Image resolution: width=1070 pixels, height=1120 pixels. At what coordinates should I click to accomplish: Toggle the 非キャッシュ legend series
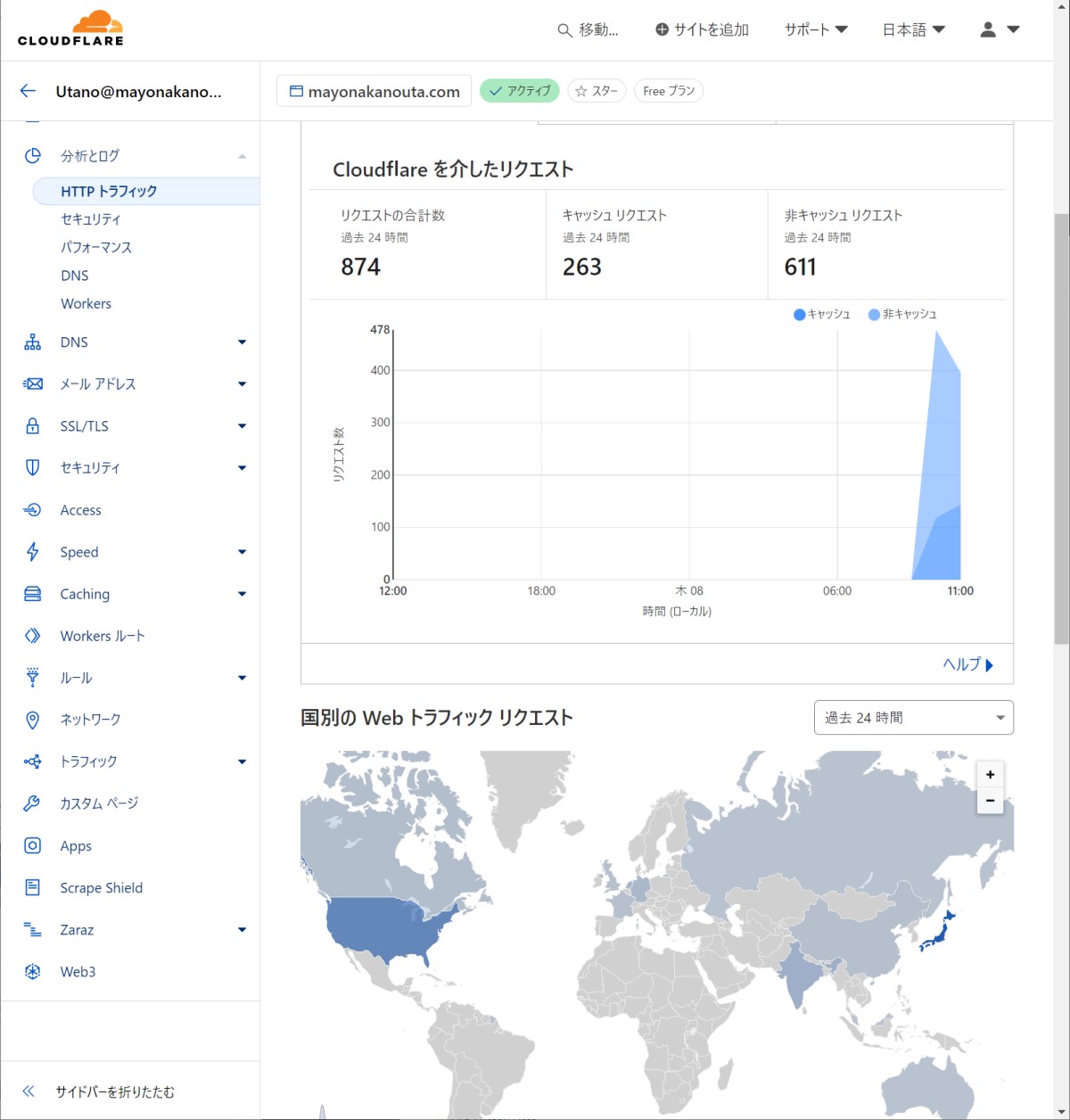[x=902, y=315]
